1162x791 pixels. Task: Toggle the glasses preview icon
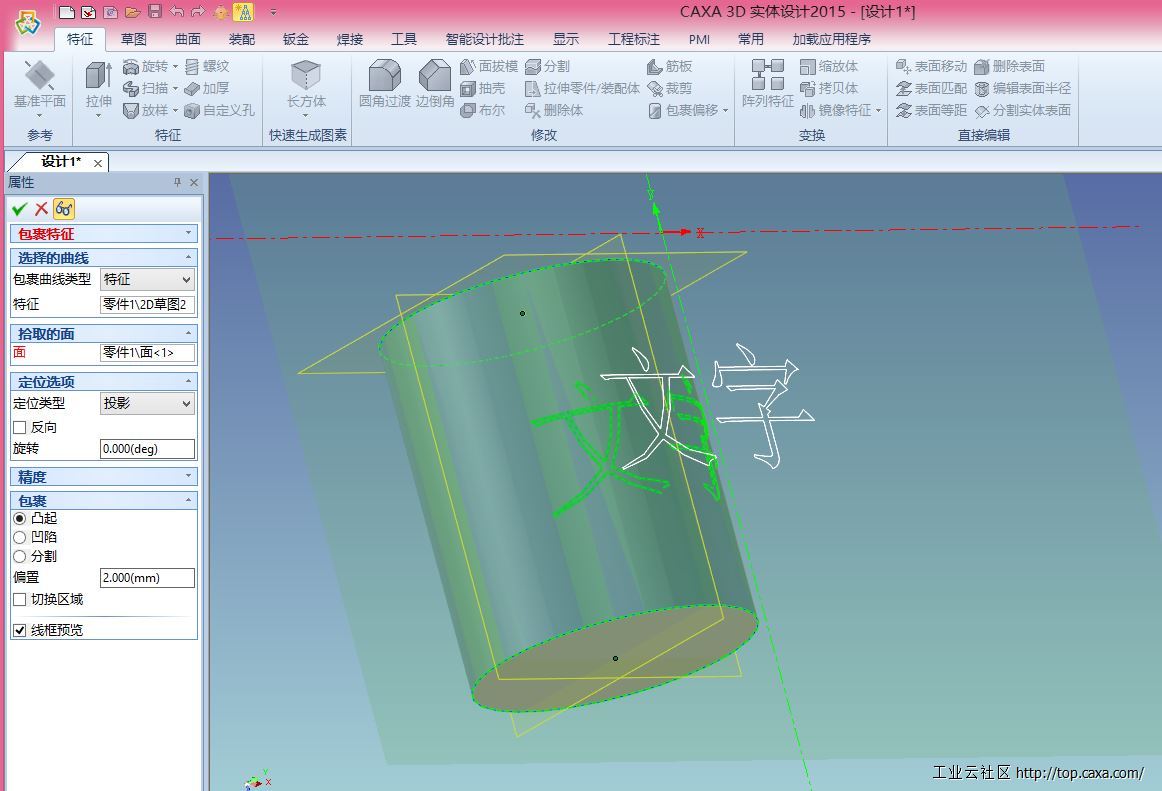(x=64, y=209)
